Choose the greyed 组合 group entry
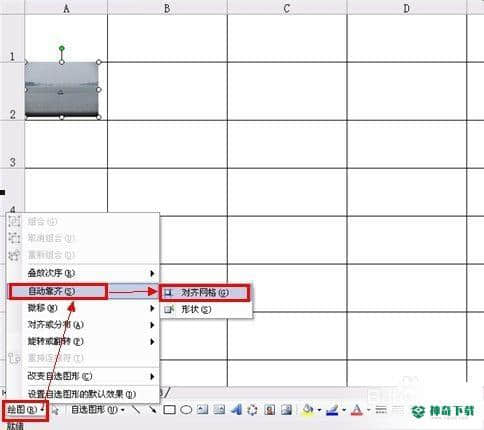The width and height of the screenshot is (484, 430). click(x=83, y=221)
